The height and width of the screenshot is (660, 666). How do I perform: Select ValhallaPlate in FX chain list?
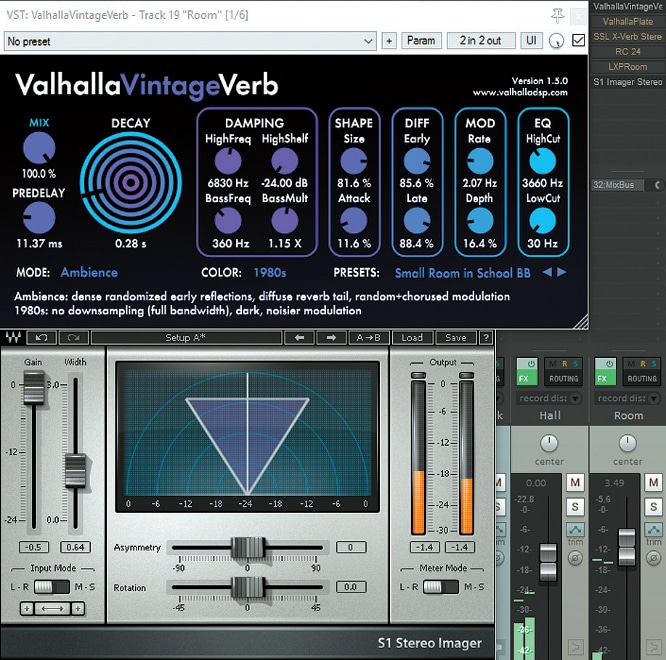pyautogui.click(x=627, y=22)
